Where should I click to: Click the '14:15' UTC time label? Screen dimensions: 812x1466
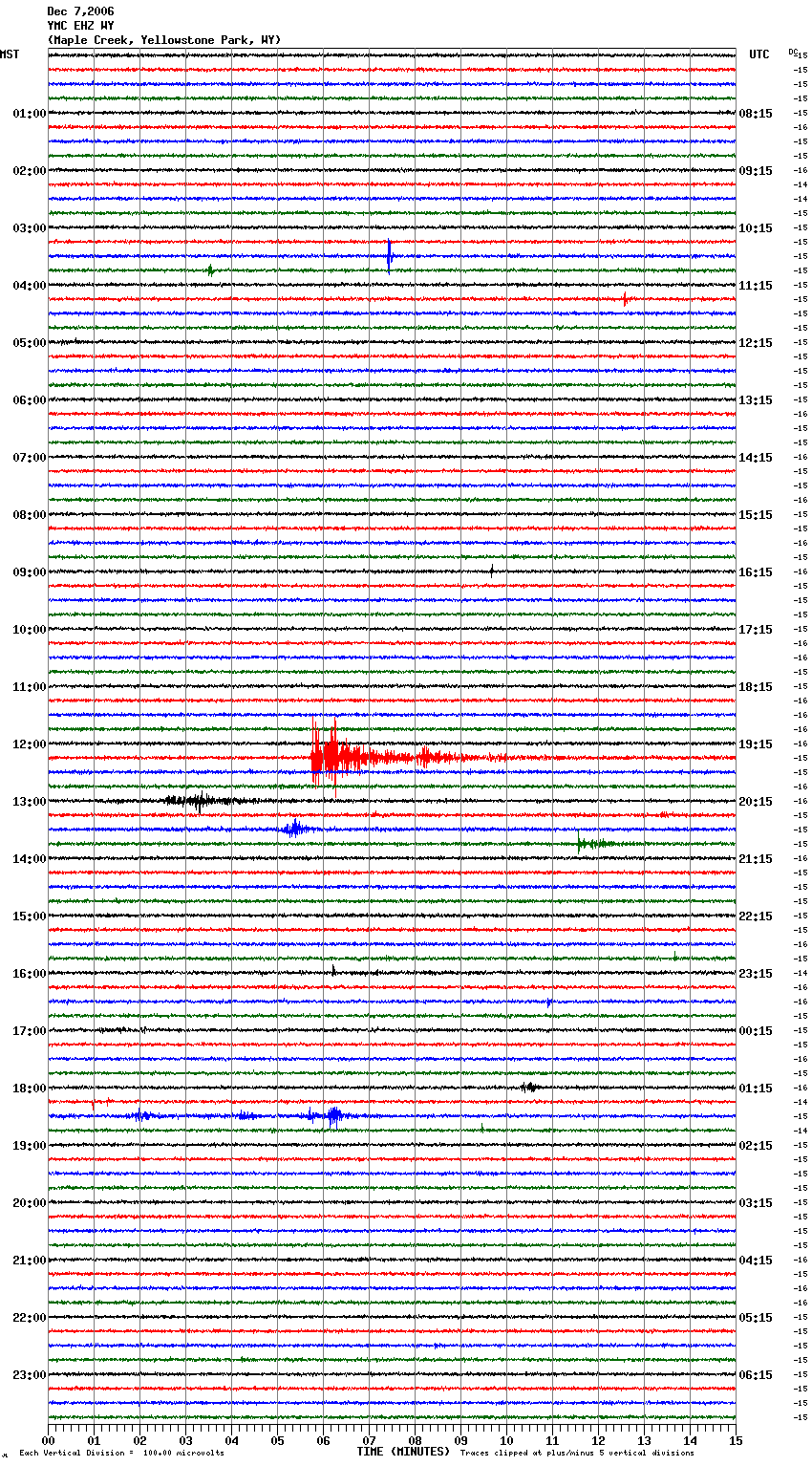pos(756,458)
